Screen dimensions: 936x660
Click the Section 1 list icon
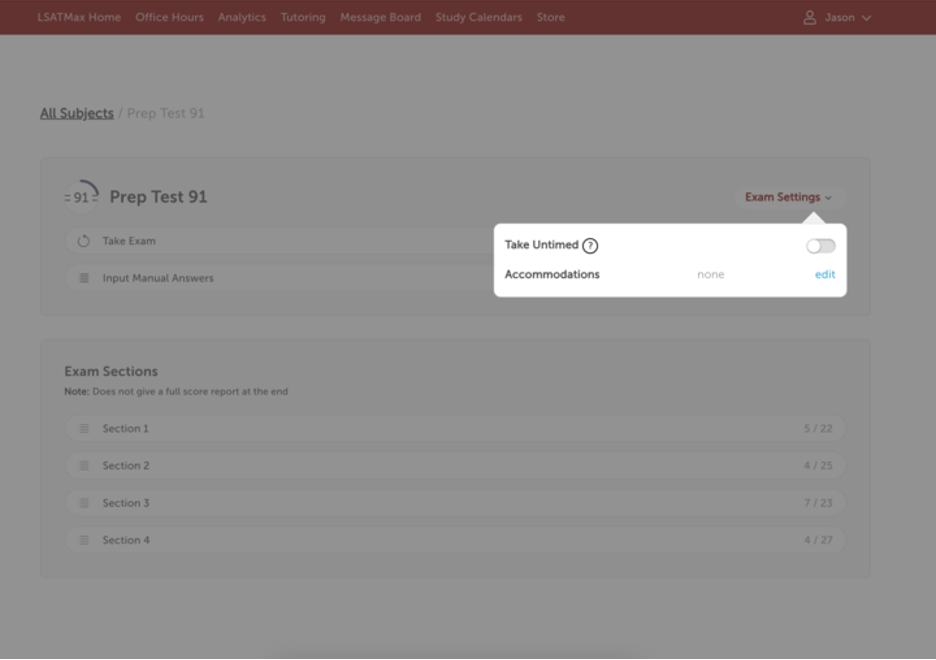[x=84, y=428]
